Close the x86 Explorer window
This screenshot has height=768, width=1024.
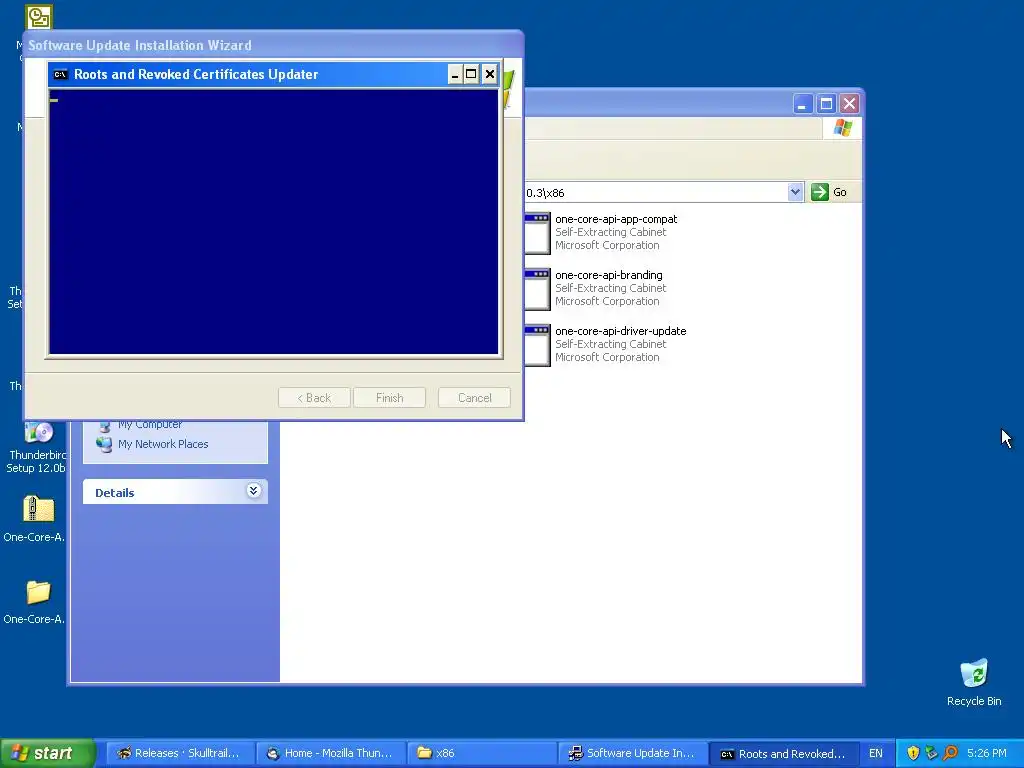(x=849, y=104)
